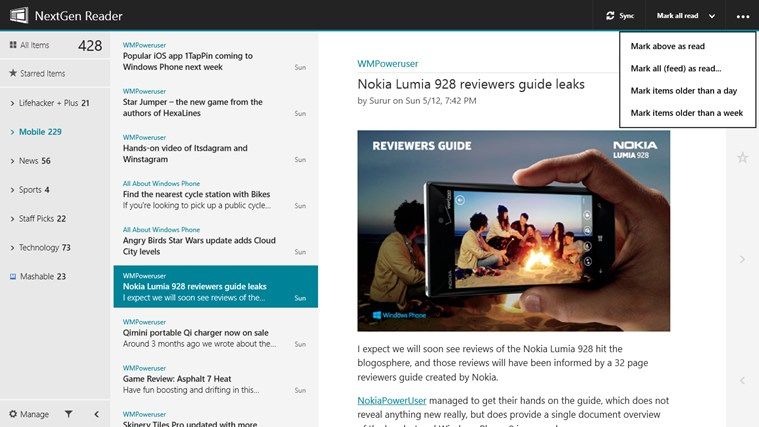Screen dimensions: 759x427
Task: Select the Sports 4 category
Action: point(34,190)
